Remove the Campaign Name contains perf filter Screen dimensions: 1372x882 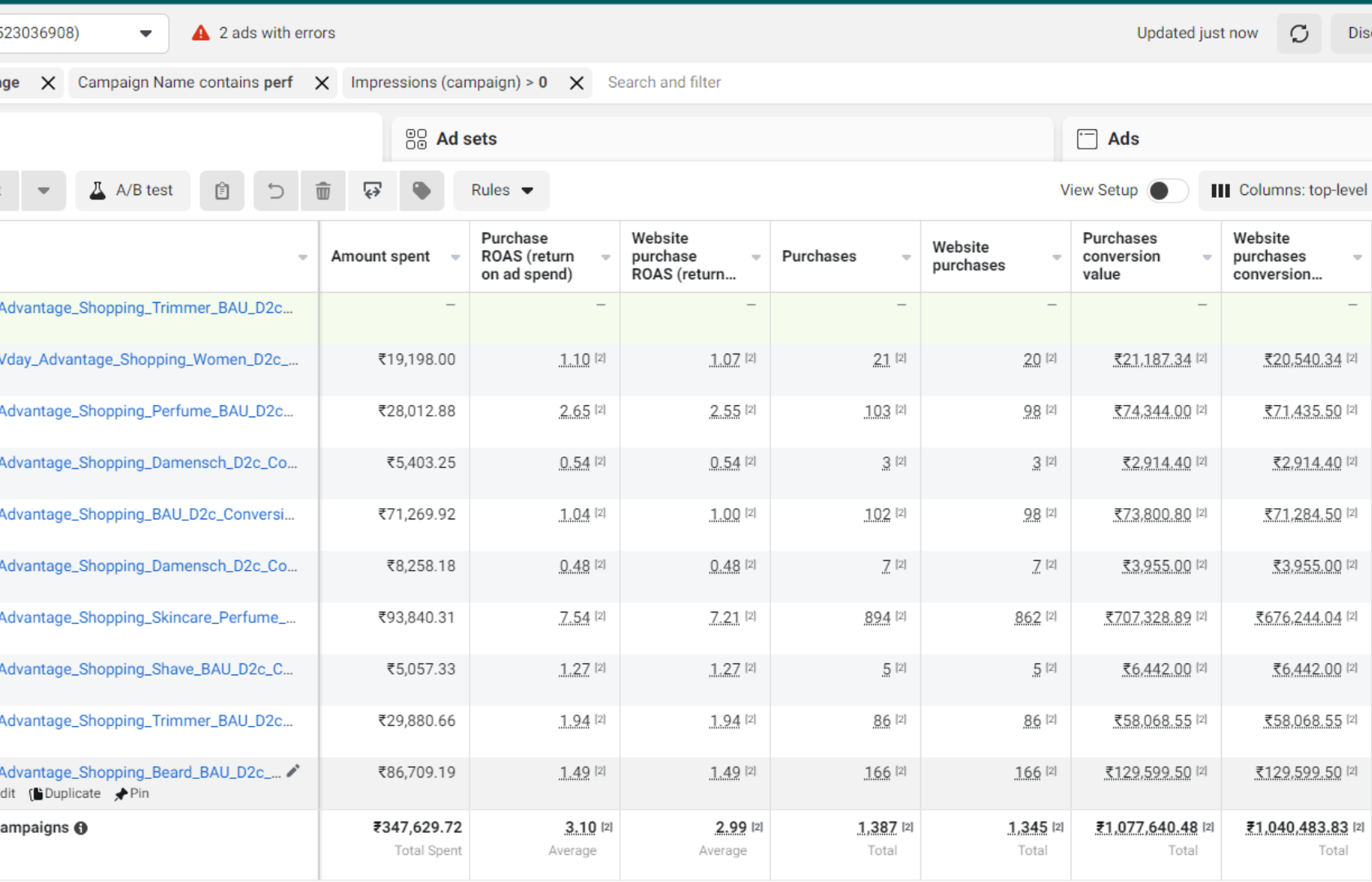tap(322, 83)
